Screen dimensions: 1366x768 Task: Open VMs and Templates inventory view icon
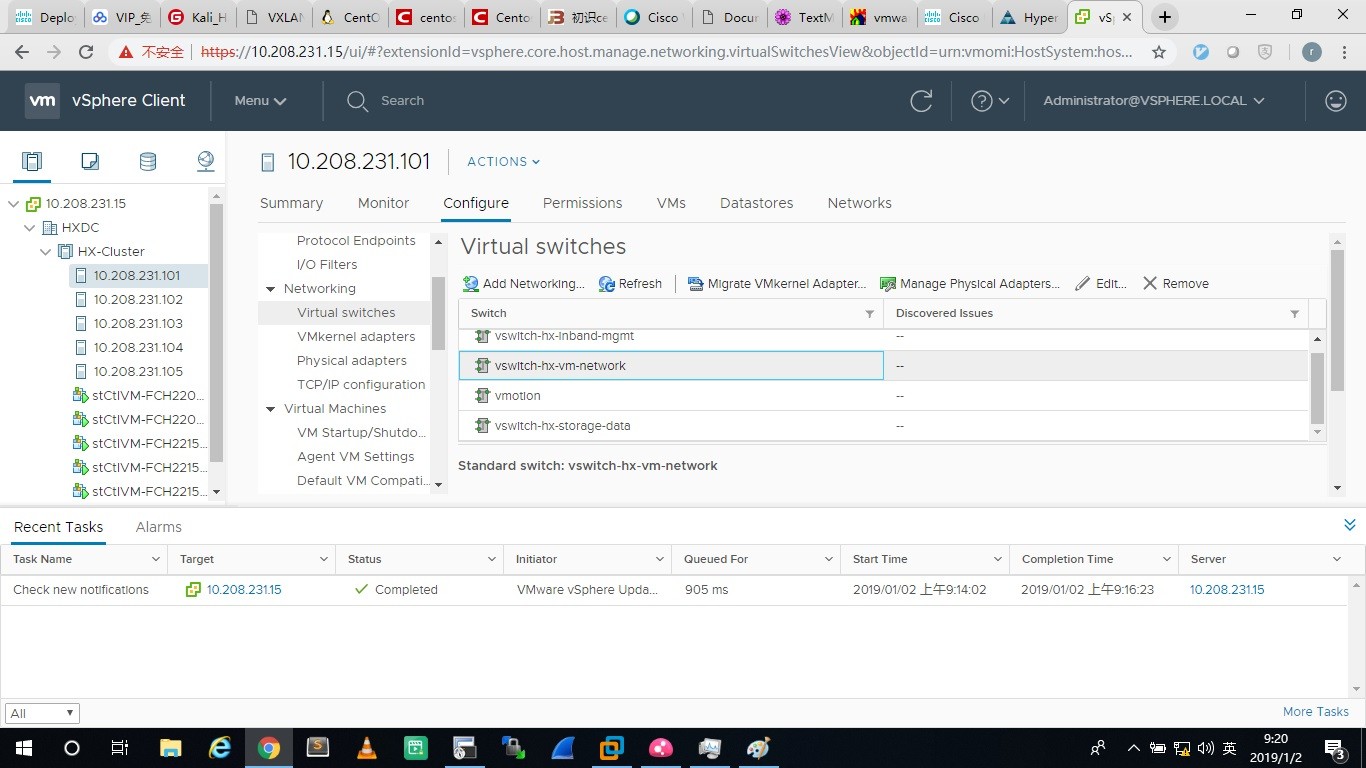coord(90,161)
